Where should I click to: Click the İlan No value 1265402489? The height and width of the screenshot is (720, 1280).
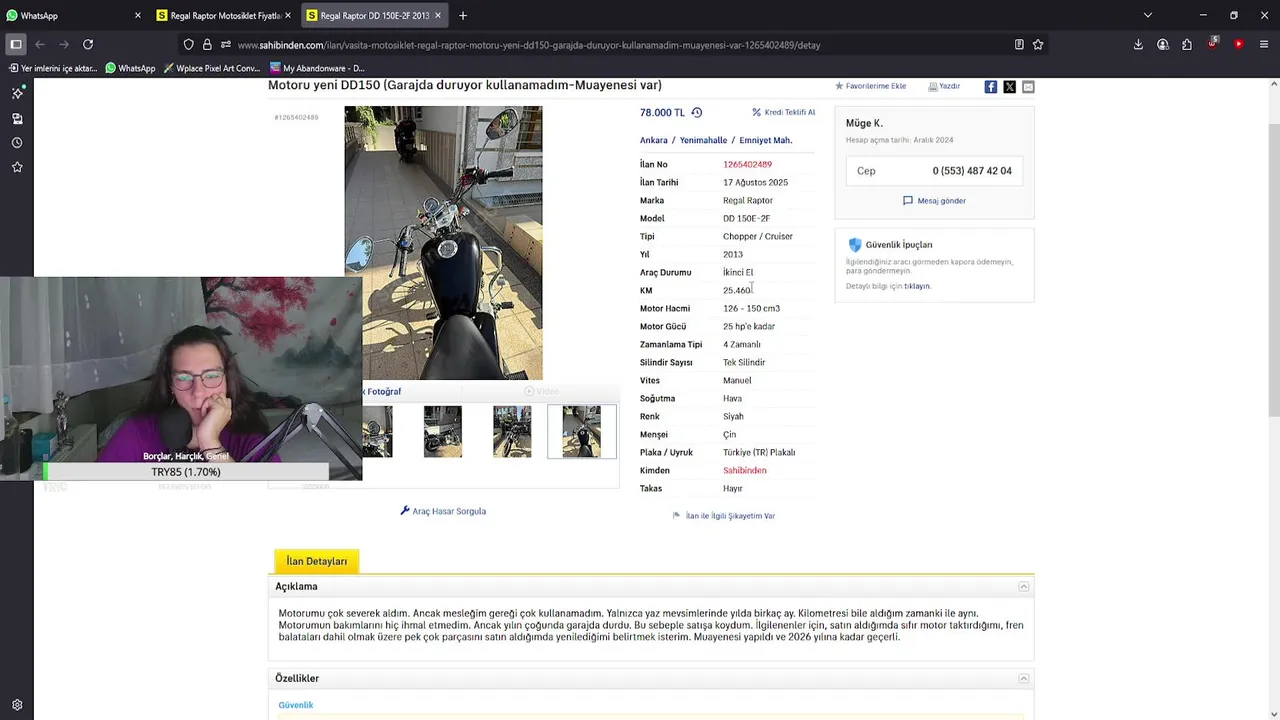747,165
